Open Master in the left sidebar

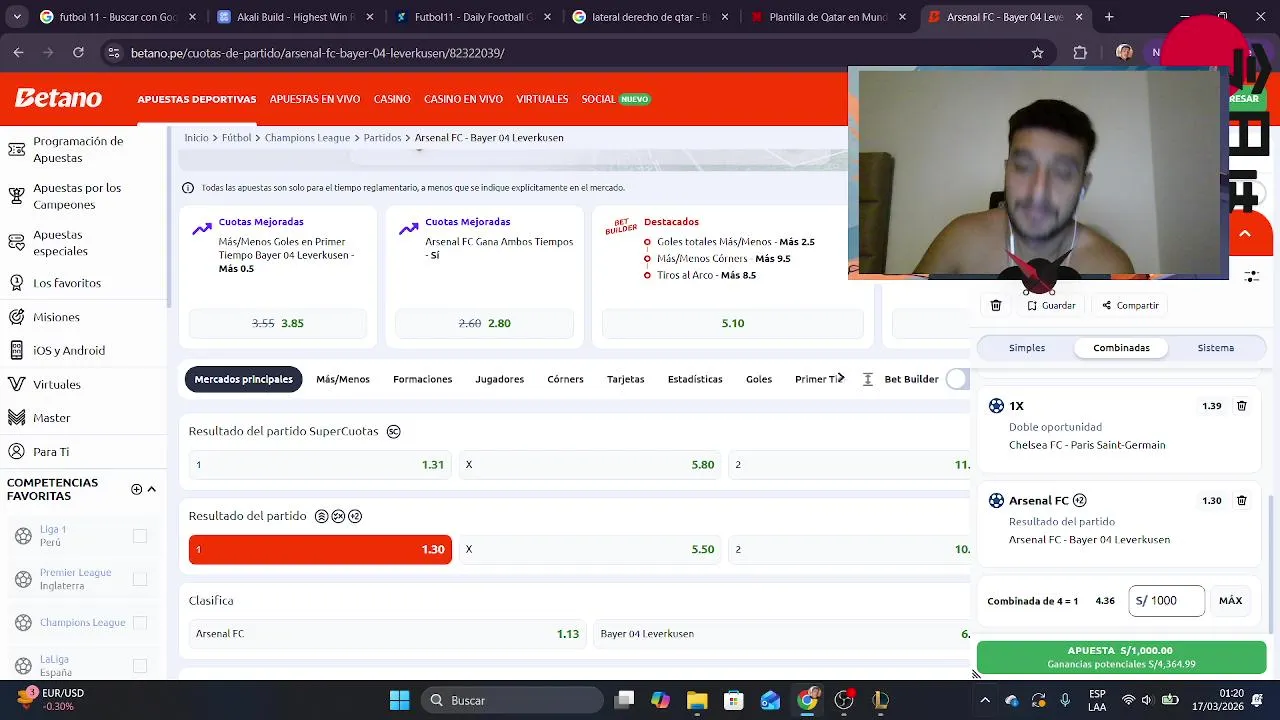click(x=51, y=418)
